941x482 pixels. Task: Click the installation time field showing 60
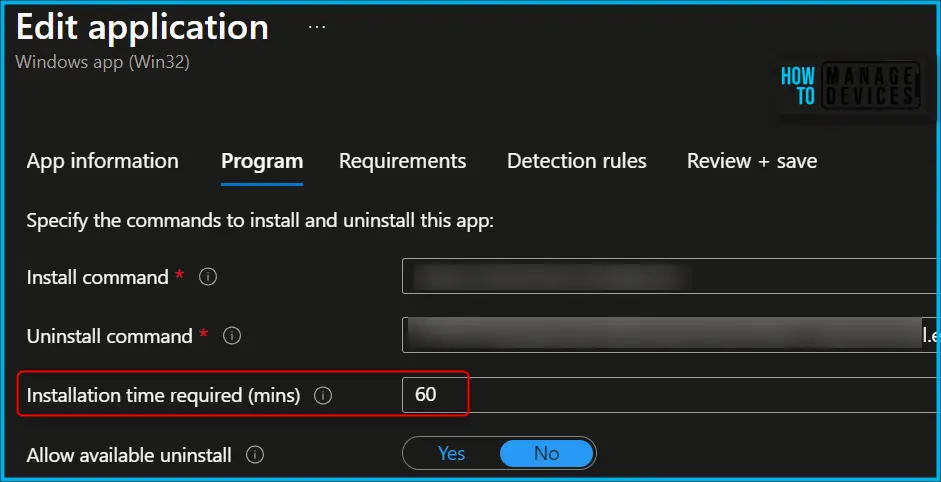click(671, 395)
